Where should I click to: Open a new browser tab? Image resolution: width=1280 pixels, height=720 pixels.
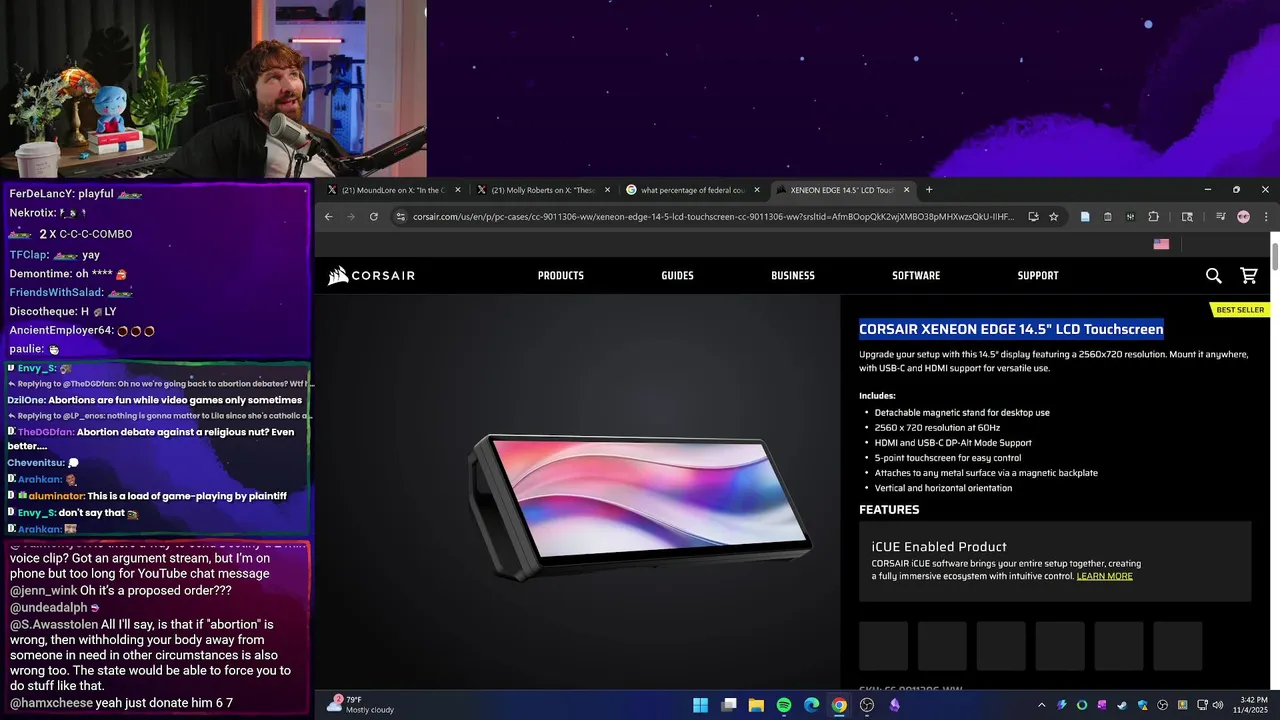pos(929,189)
